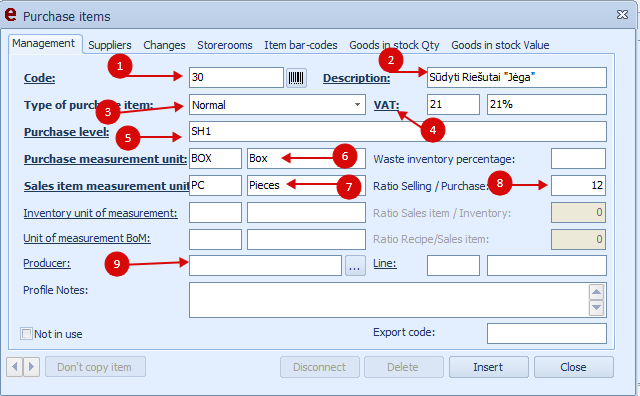Go to next record arrow
This screenshot has width=640, height=396.
pos(31,367)
